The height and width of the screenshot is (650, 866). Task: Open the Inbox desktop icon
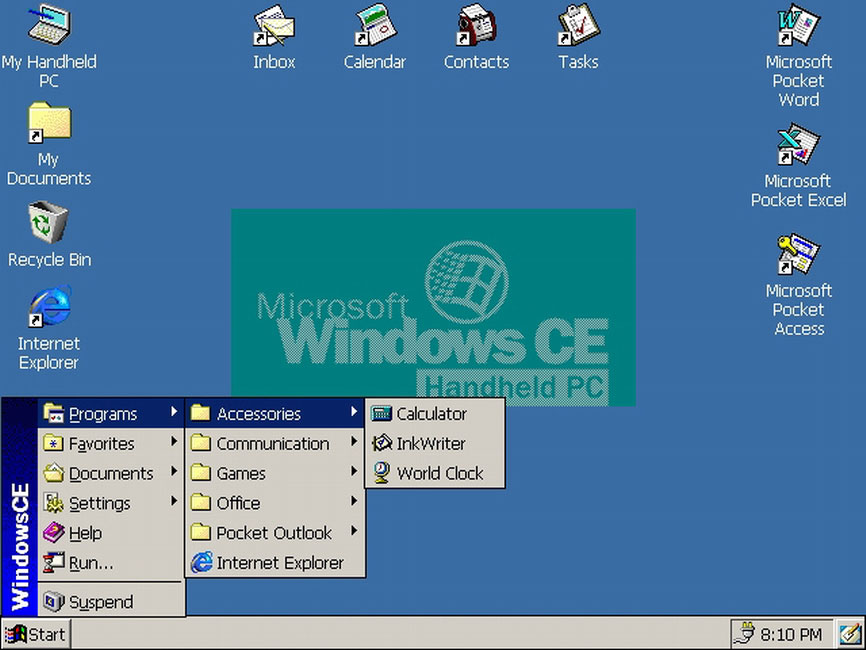(x=273, y=28)
